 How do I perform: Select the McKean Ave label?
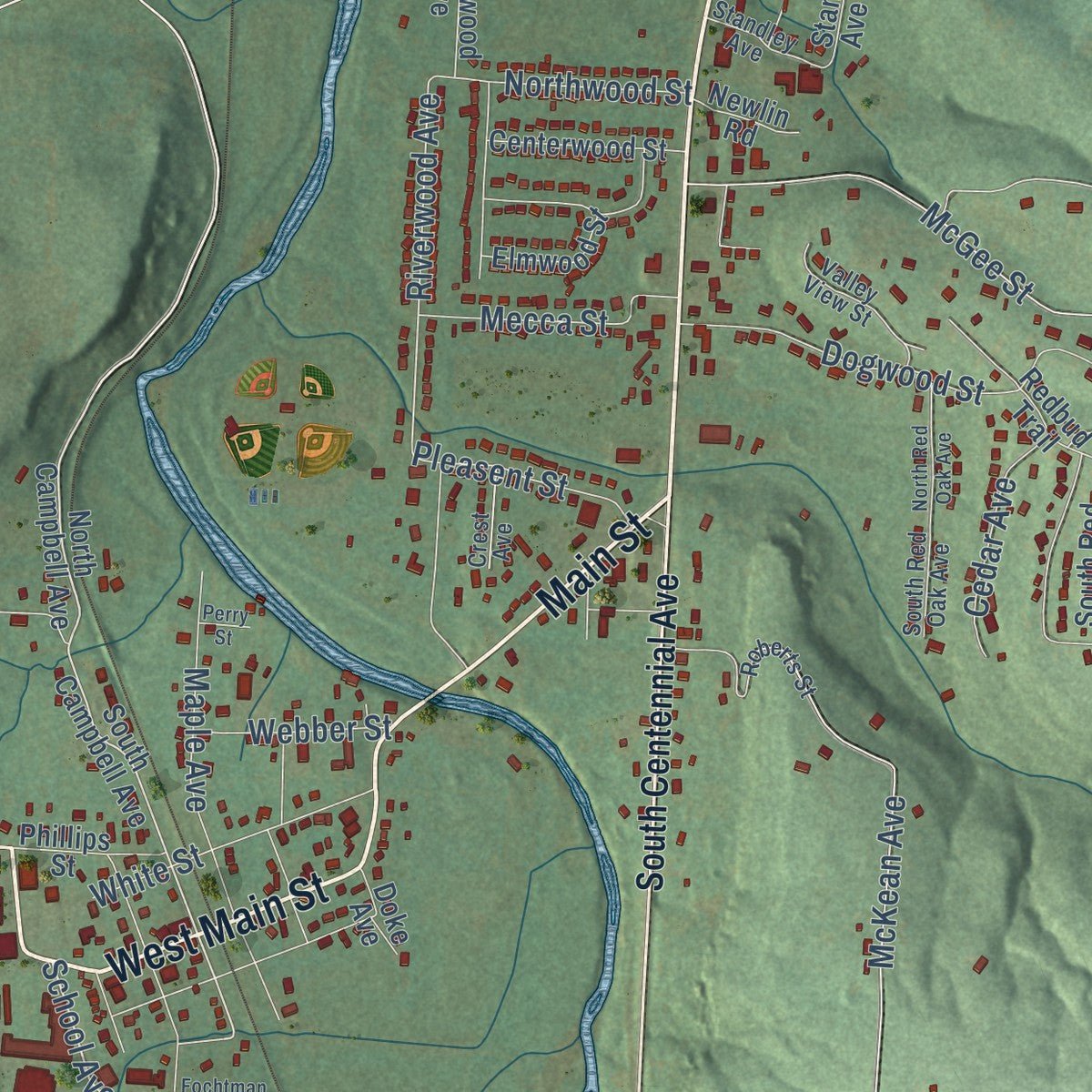tap(887, 882)
